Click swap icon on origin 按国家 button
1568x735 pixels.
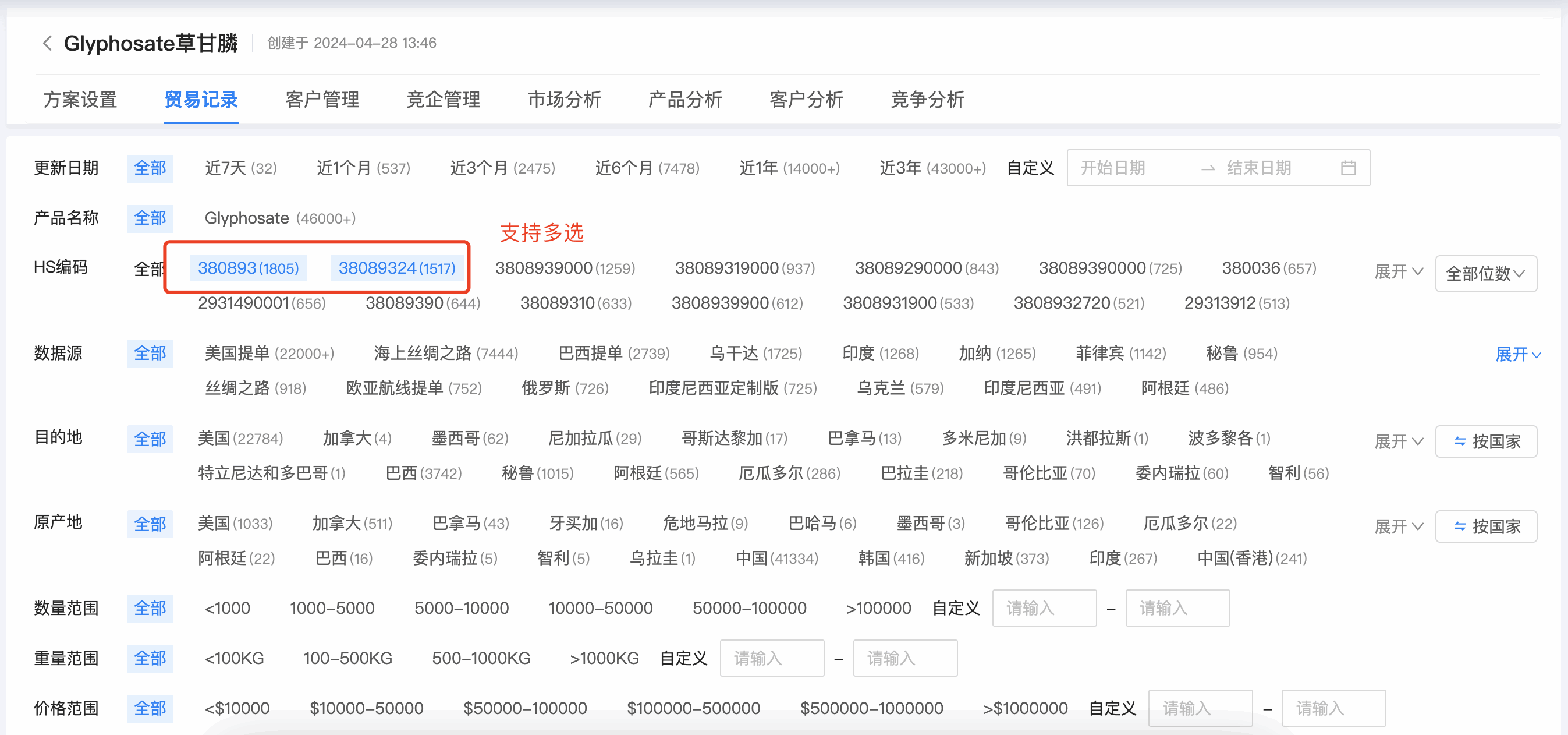tap(1459, 526)
